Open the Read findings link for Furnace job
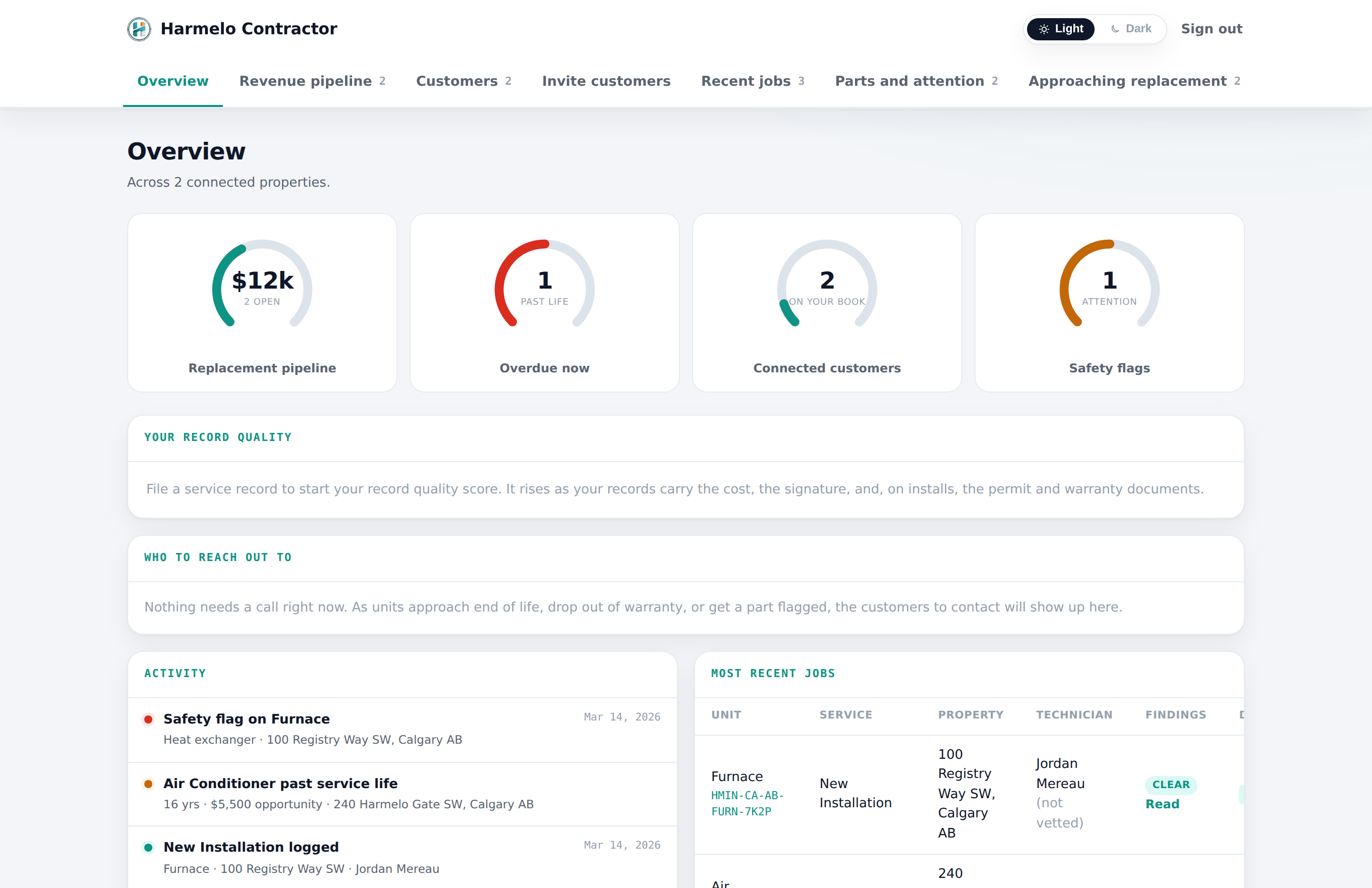Image resolution: width=1372 pixels, height=888 pixels. 1162,804
